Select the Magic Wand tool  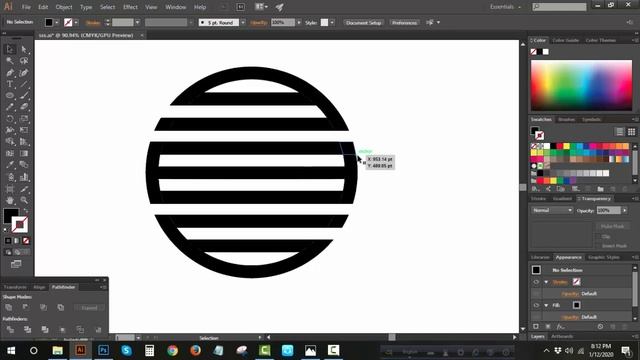coord(10,61)
